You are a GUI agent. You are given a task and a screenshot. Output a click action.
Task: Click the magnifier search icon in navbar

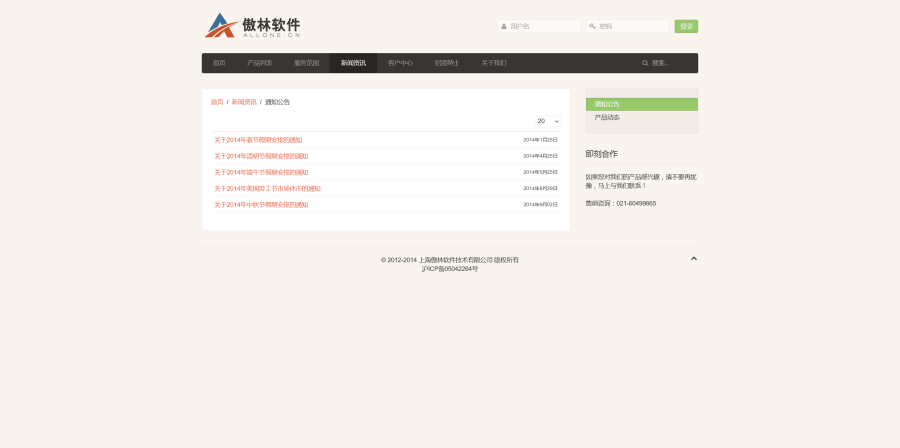pyautogui.click(x=645, y=63)
